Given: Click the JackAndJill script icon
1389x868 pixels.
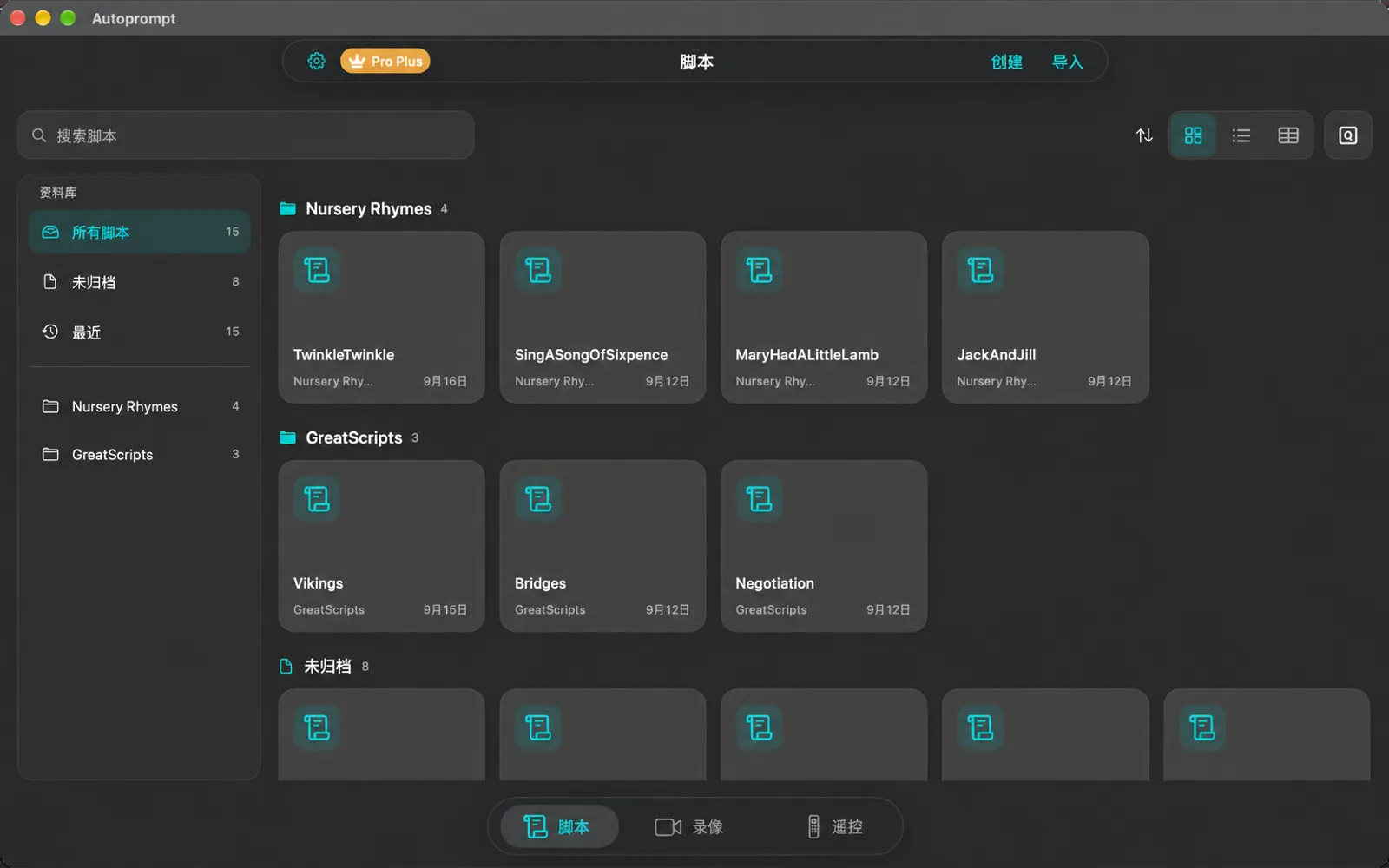Looking at the screenshot, I should (x=981, y=270).
